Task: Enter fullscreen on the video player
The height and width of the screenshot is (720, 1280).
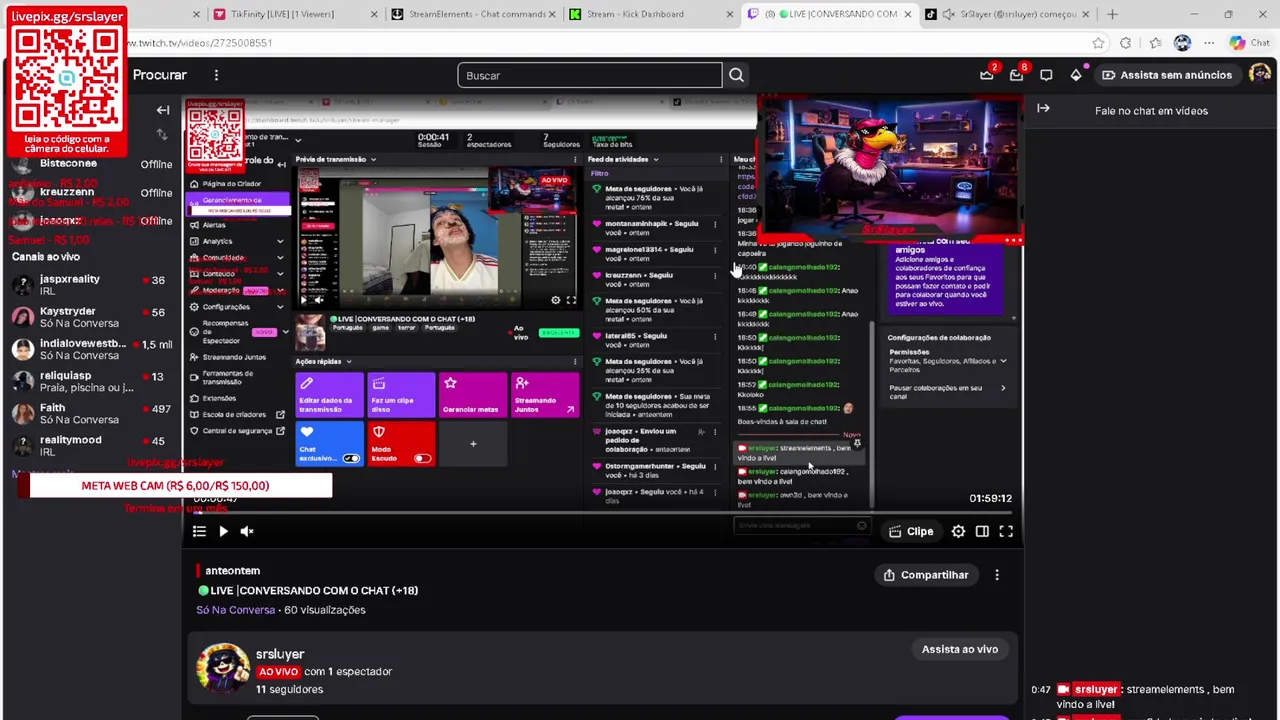Action: [1006, 532]
